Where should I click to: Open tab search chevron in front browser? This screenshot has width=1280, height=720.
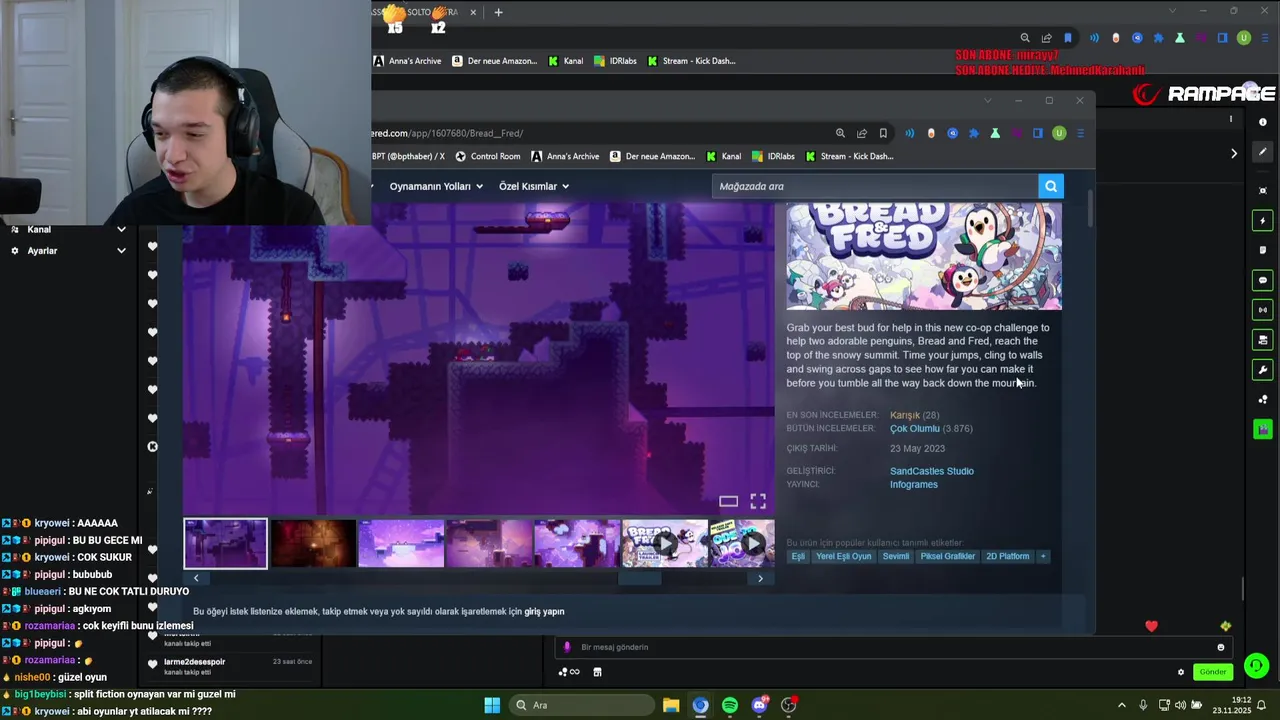click(x=988, y=100)
